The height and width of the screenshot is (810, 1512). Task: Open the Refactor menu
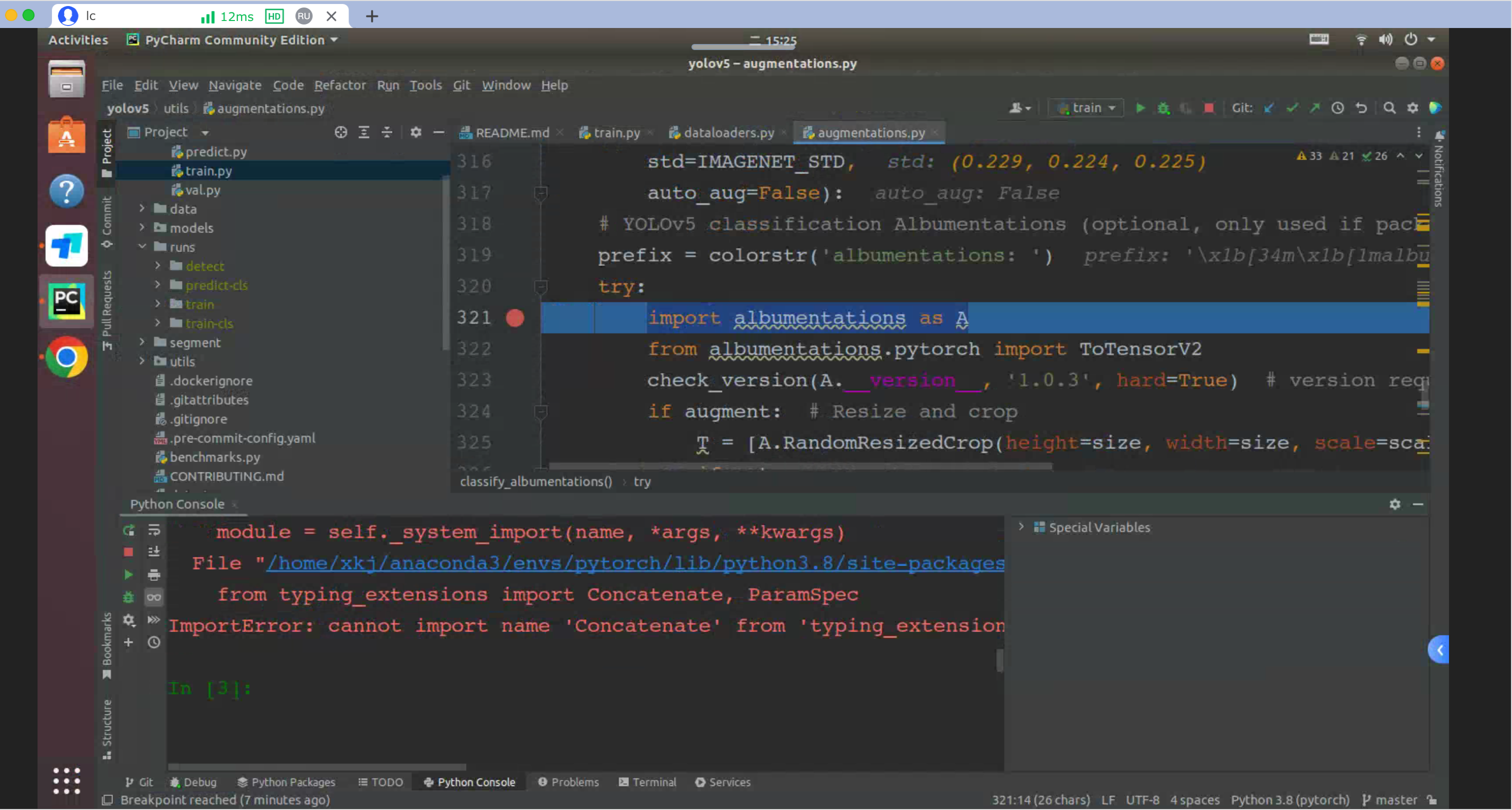click(x=340, y=85)
